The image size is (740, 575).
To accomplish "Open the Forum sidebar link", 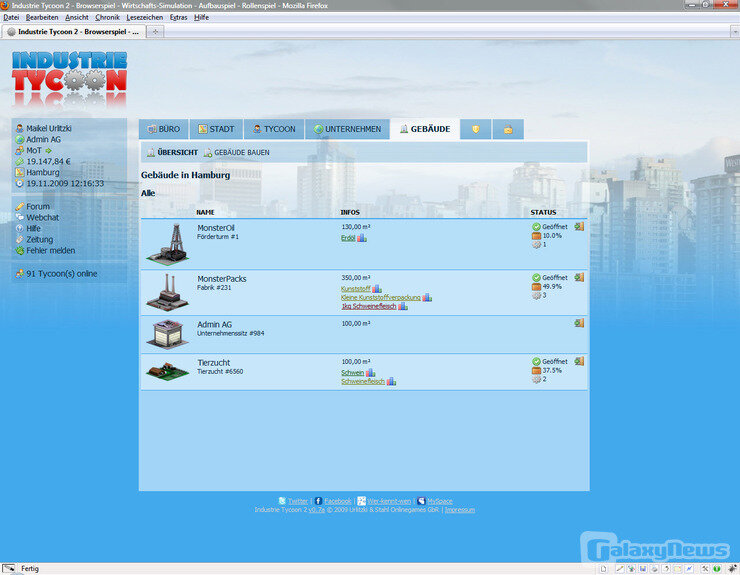I will pos(38,206).
